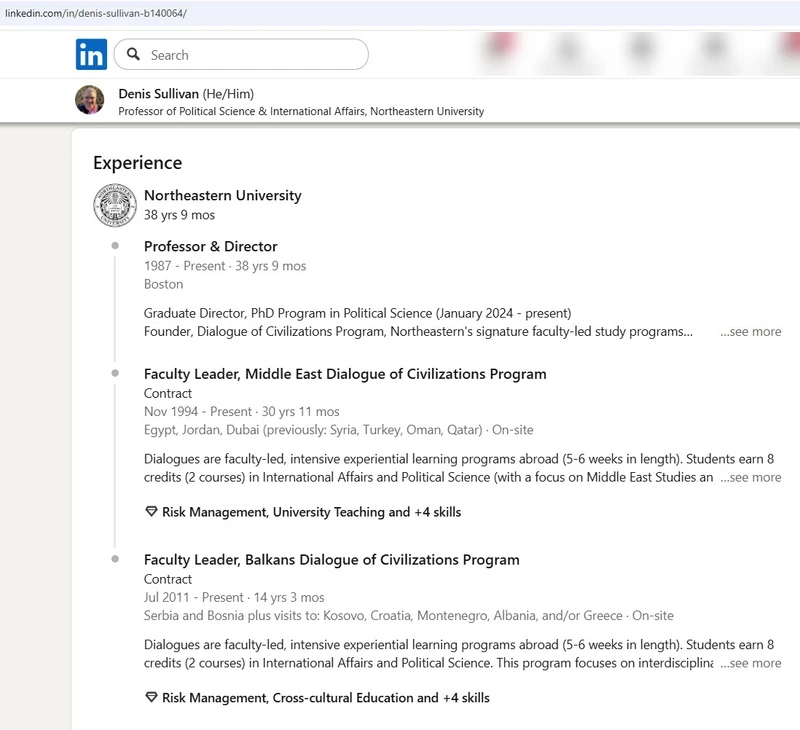
Task: Open "Risk Management, University Teaching and +4 skills"
Action: [x=311, y=512]
